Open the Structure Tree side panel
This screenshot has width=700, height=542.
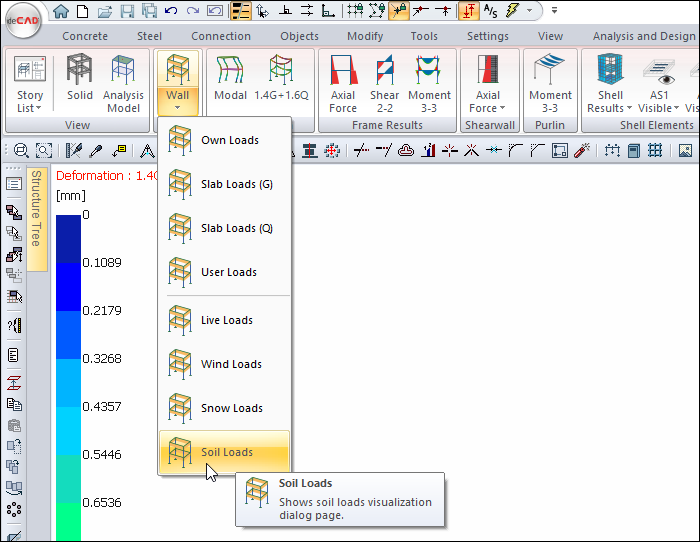(36, 208)
